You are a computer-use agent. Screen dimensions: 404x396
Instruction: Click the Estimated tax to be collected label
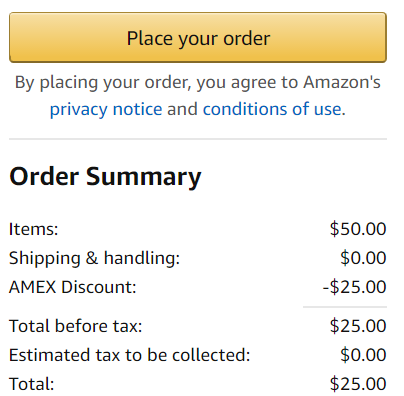(x=130, y=355)
